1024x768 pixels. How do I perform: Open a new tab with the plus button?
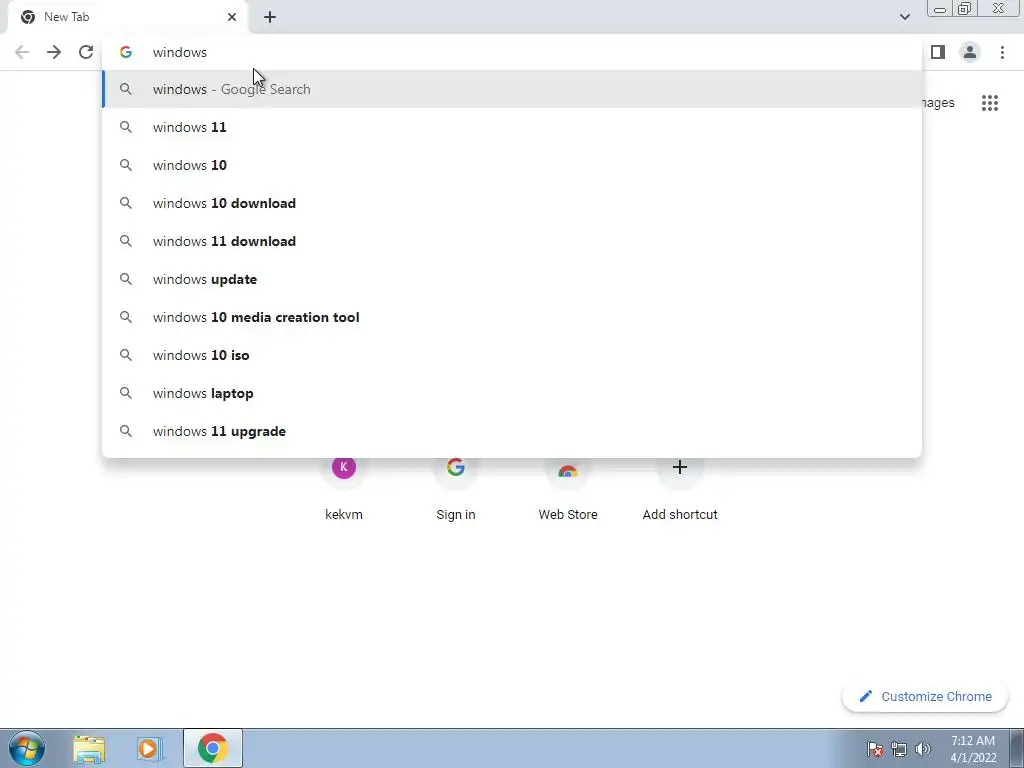coord(270,17)
